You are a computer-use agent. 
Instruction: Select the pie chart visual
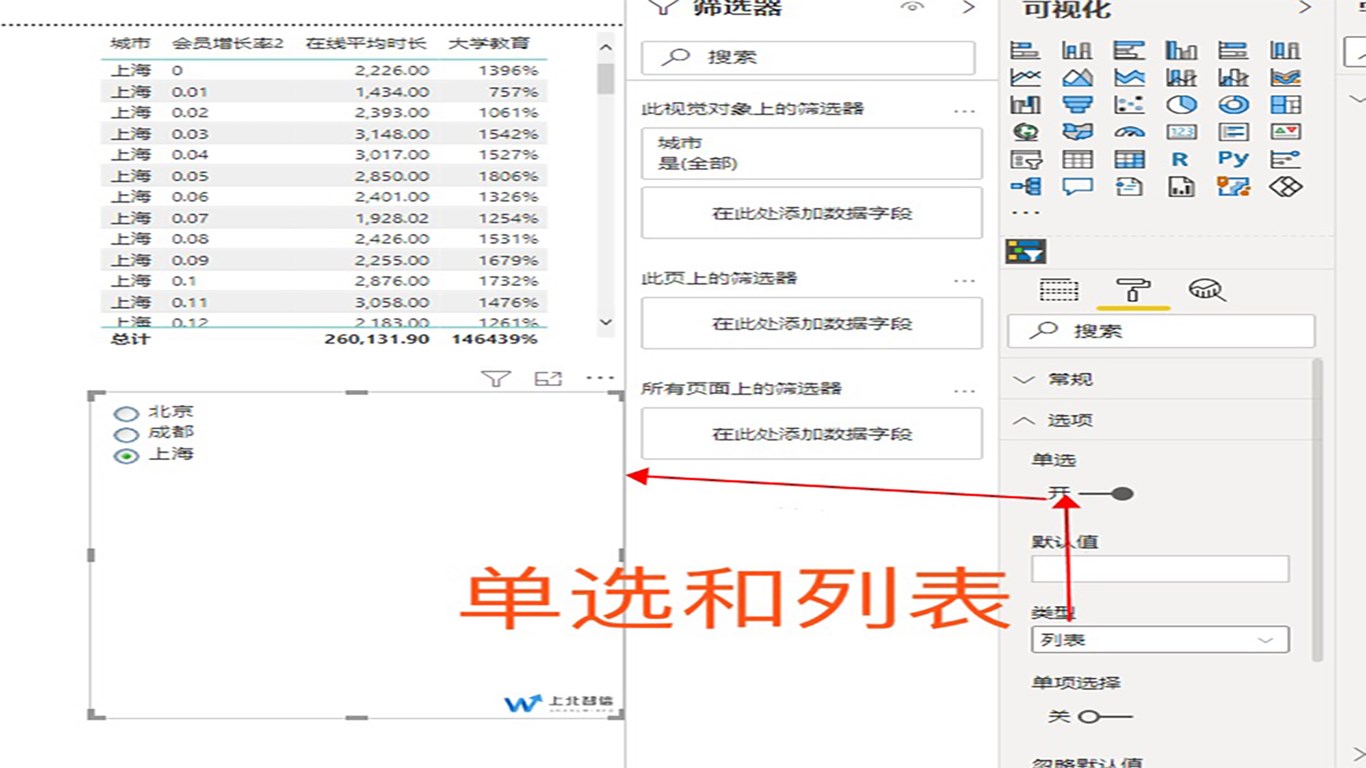coord(1181,104)
